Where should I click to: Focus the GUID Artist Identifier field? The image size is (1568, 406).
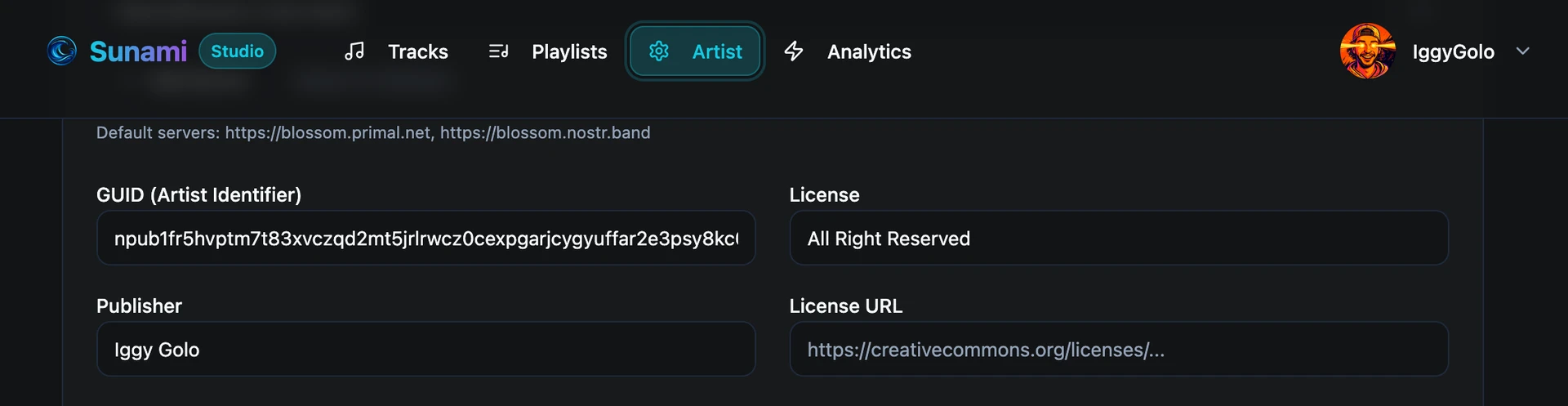[425, 239]
